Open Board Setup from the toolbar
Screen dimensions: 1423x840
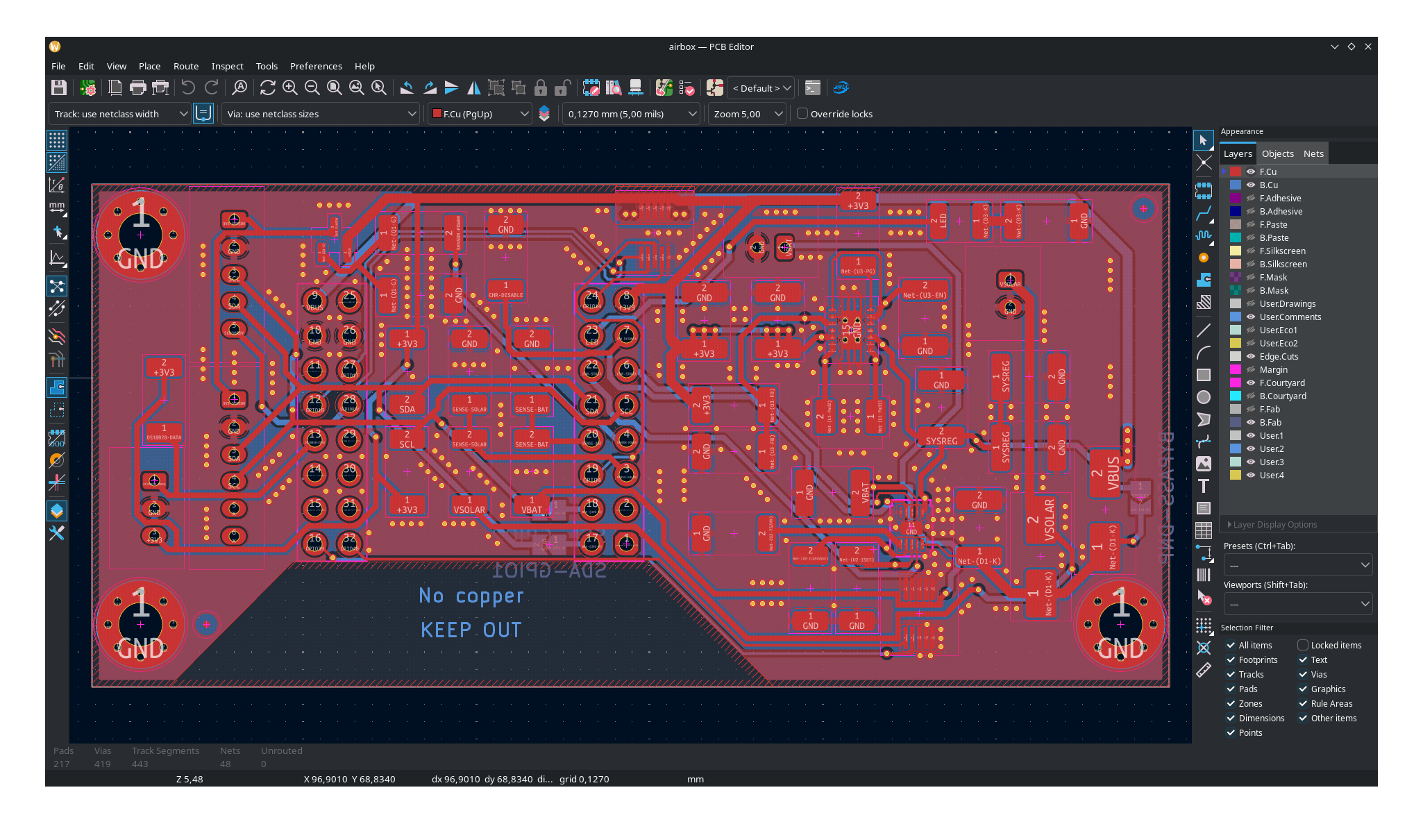87,87
